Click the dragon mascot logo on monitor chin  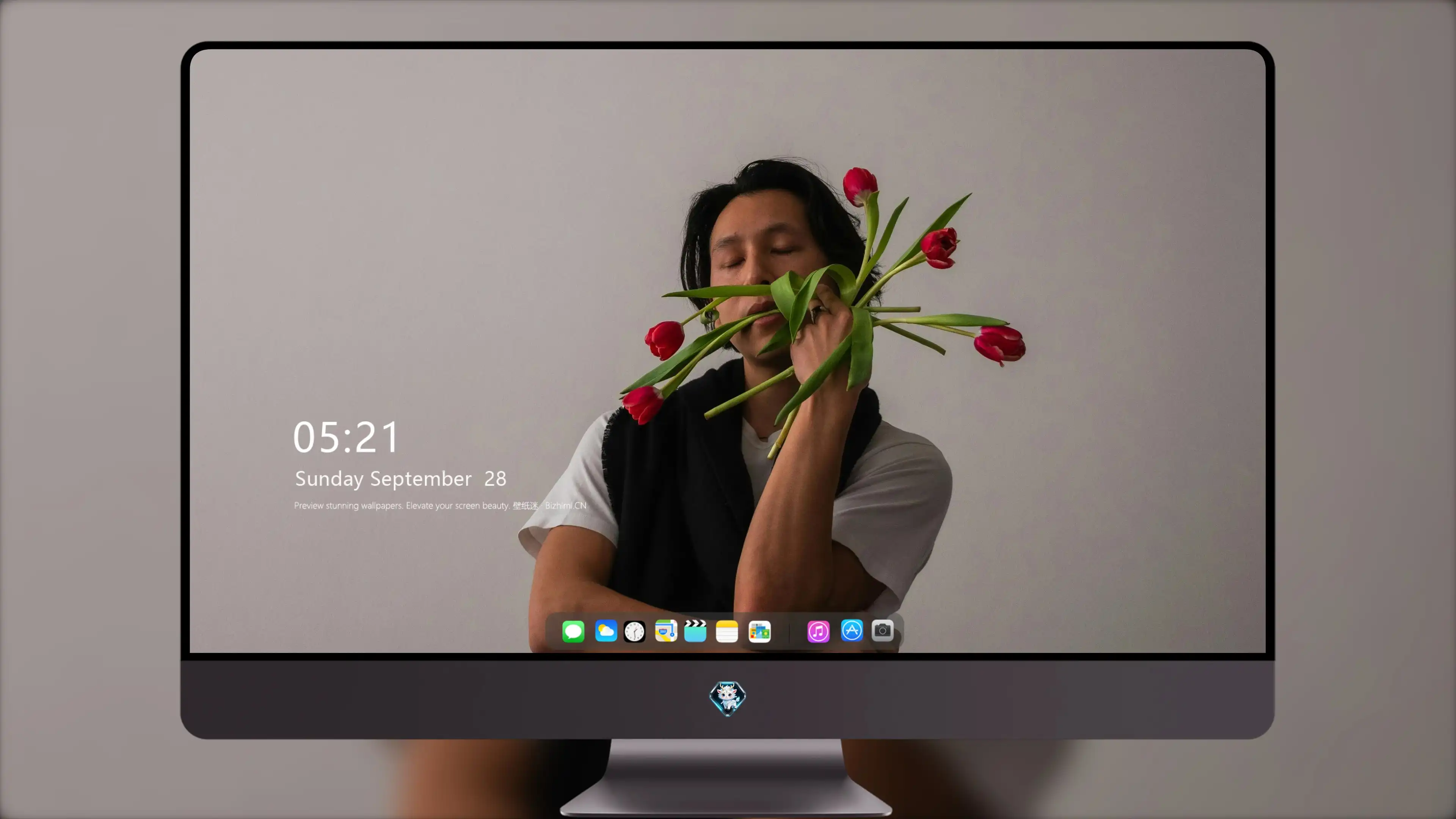[x=728, y=698]
